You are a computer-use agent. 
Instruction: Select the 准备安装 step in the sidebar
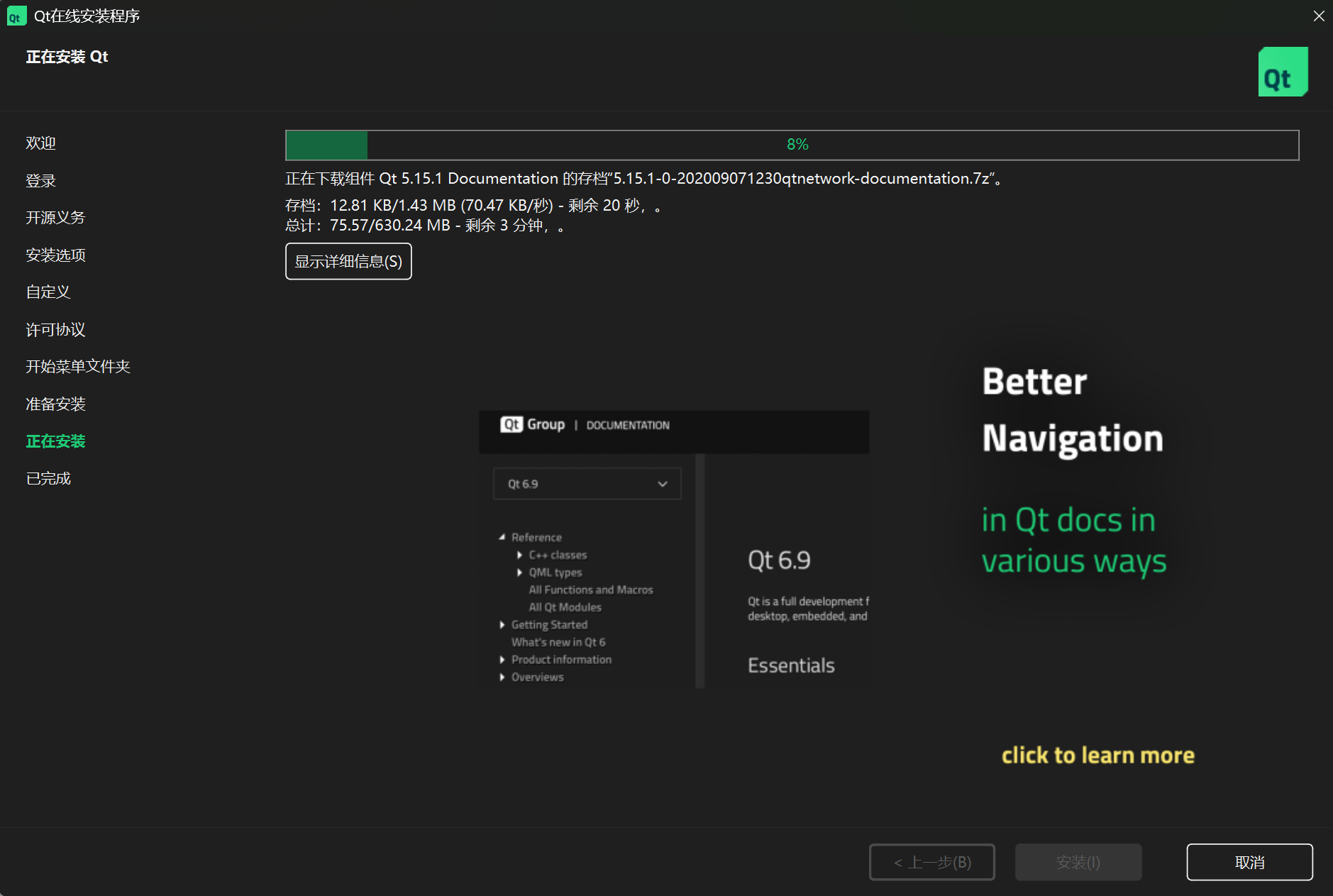coord(55,404)
